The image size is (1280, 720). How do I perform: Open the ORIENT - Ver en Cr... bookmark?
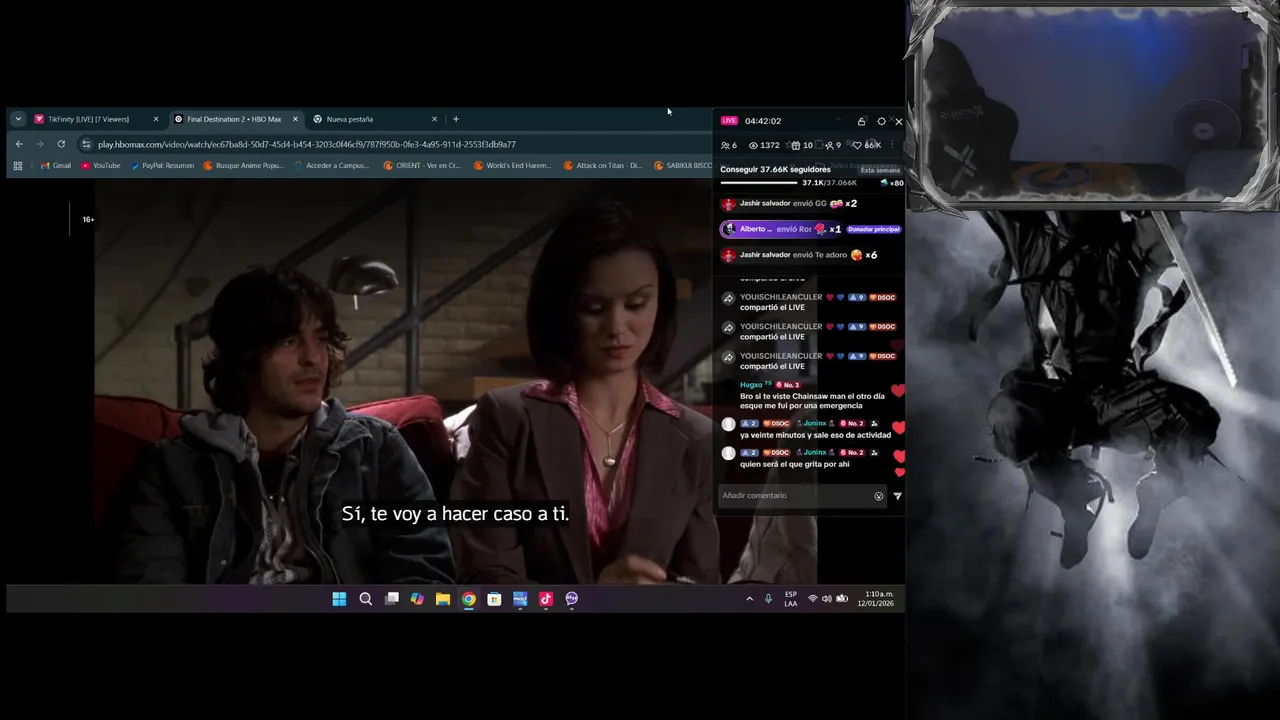(x=422, y=166)
